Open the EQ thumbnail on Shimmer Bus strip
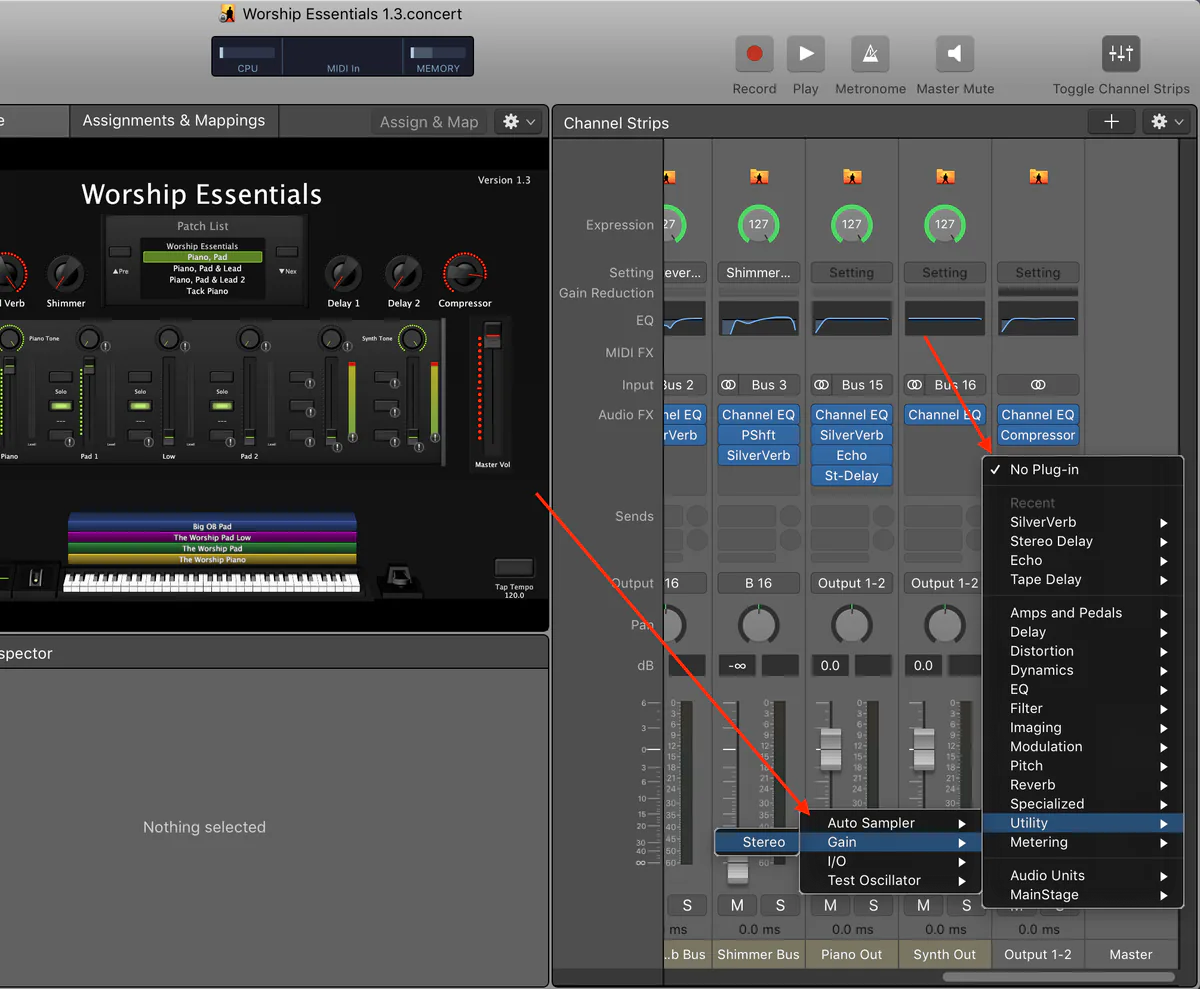 (x=758, y=319)
